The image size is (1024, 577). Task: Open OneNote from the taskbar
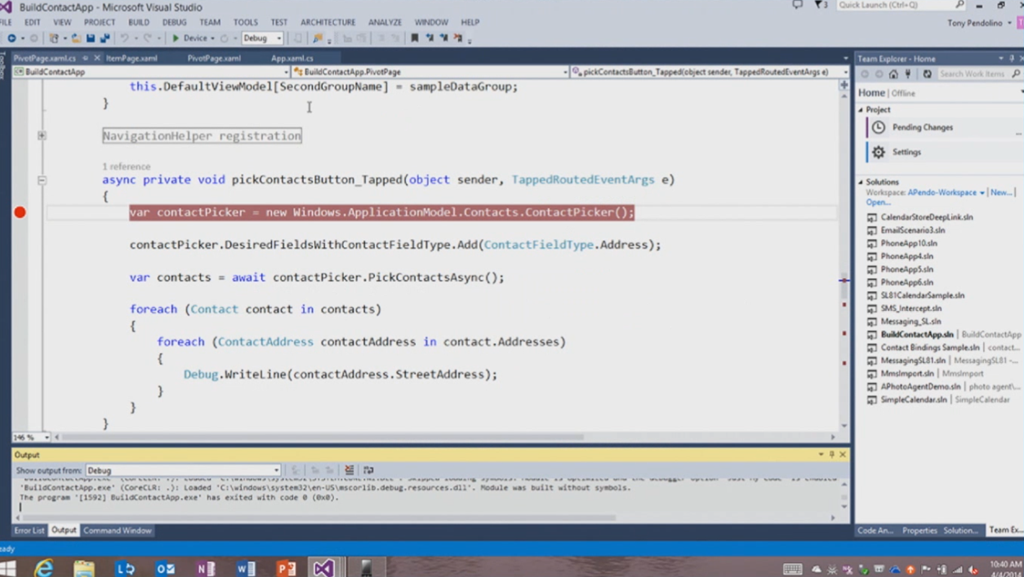[x=206, y=568]
